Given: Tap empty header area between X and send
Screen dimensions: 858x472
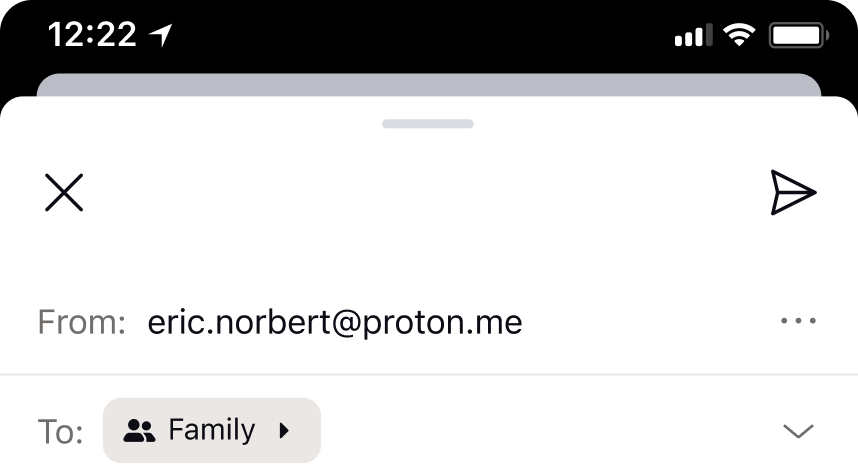Looking at the screenshot, I should [427, 193].
